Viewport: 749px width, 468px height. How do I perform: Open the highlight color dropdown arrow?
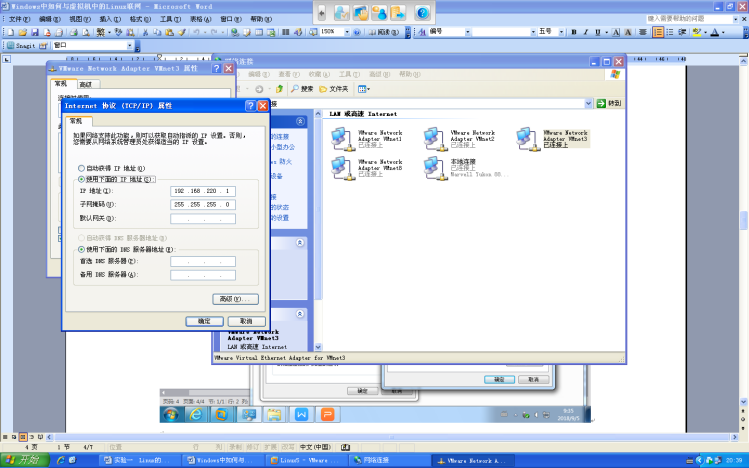(x=705, y=32)
